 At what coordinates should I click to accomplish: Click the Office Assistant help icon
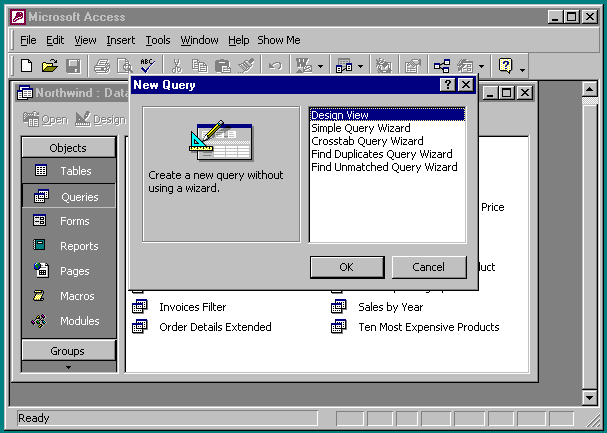coord(506,66)
